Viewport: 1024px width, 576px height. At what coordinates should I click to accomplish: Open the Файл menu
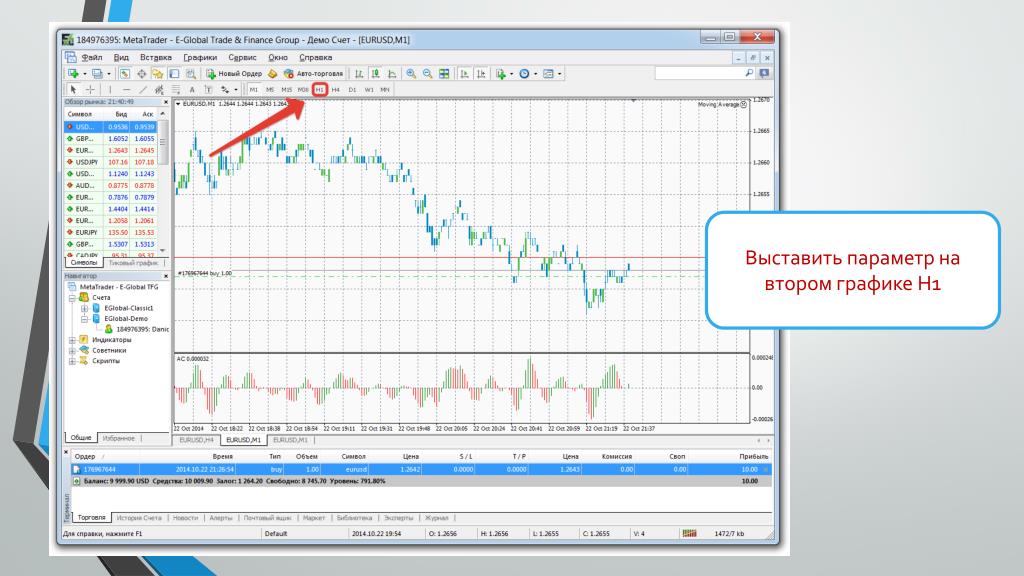click(x=92, y=57)
